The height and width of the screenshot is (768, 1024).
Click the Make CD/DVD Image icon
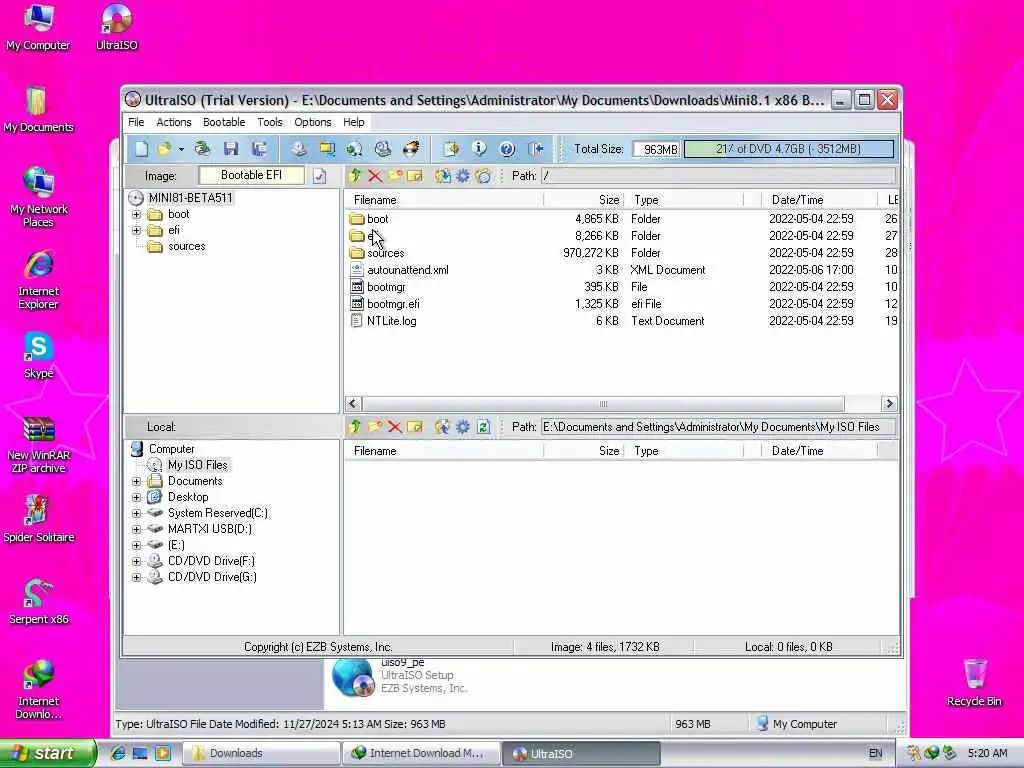[x=298, y=149]
